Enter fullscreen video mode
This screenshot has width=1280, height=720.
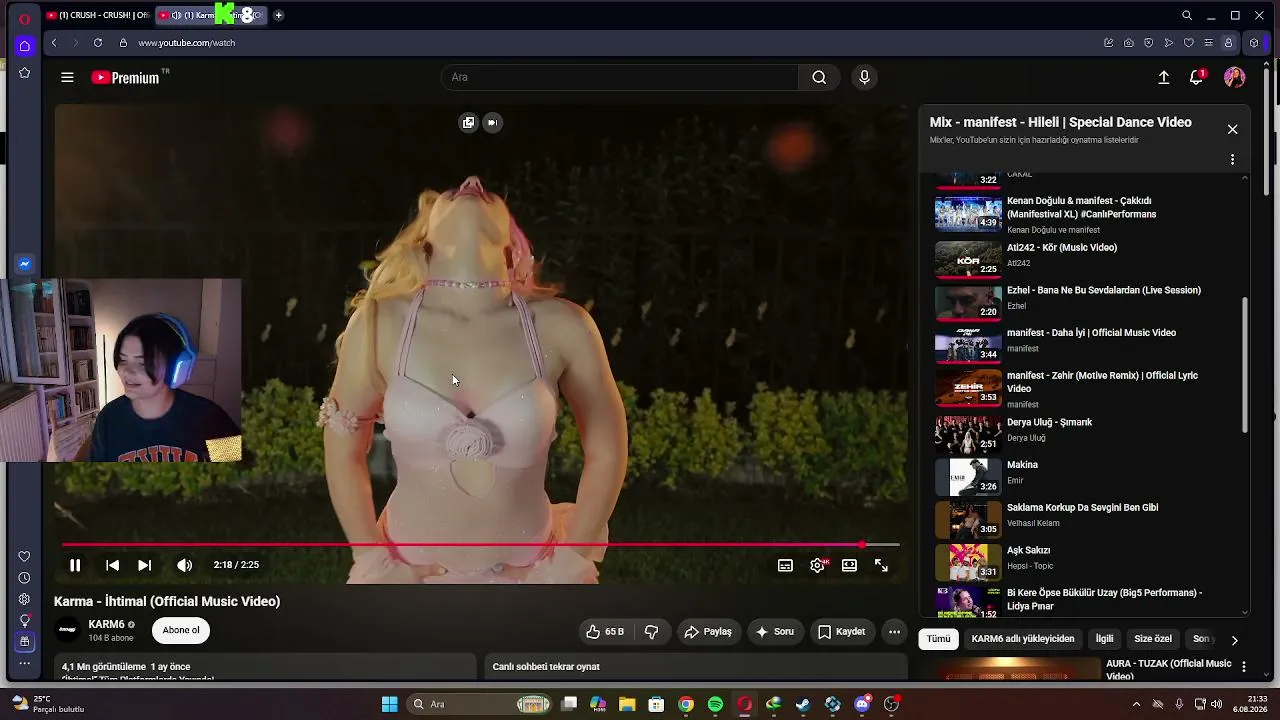pyautogui.click(x=881, y=565)
